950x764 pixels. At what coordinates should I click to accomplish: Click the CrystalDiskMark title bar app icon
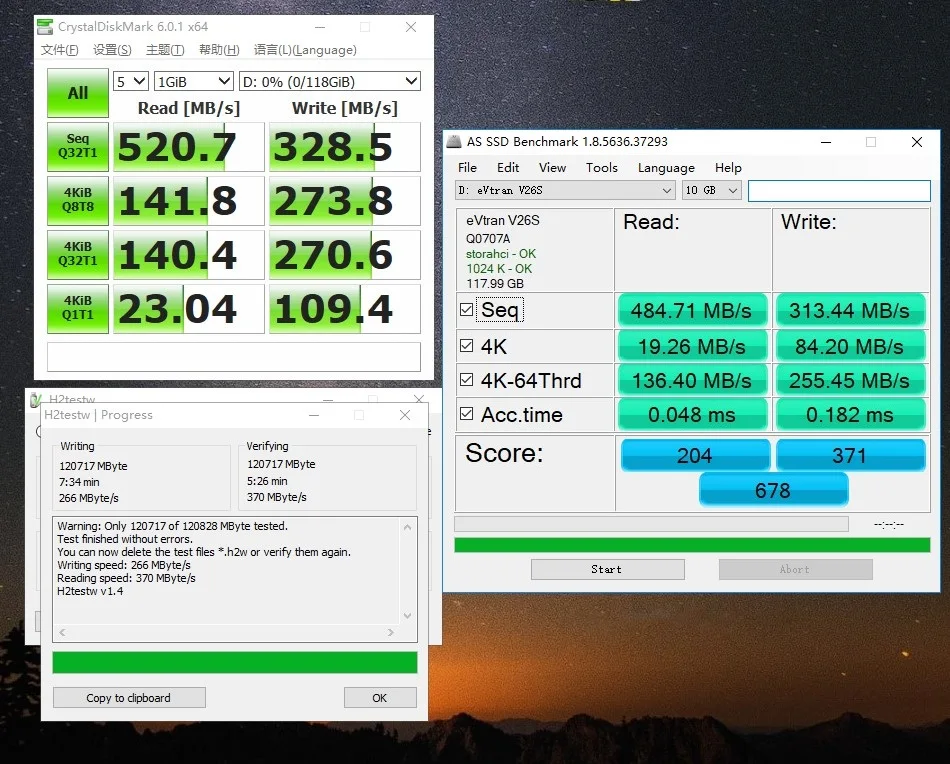tap(45, 27)
